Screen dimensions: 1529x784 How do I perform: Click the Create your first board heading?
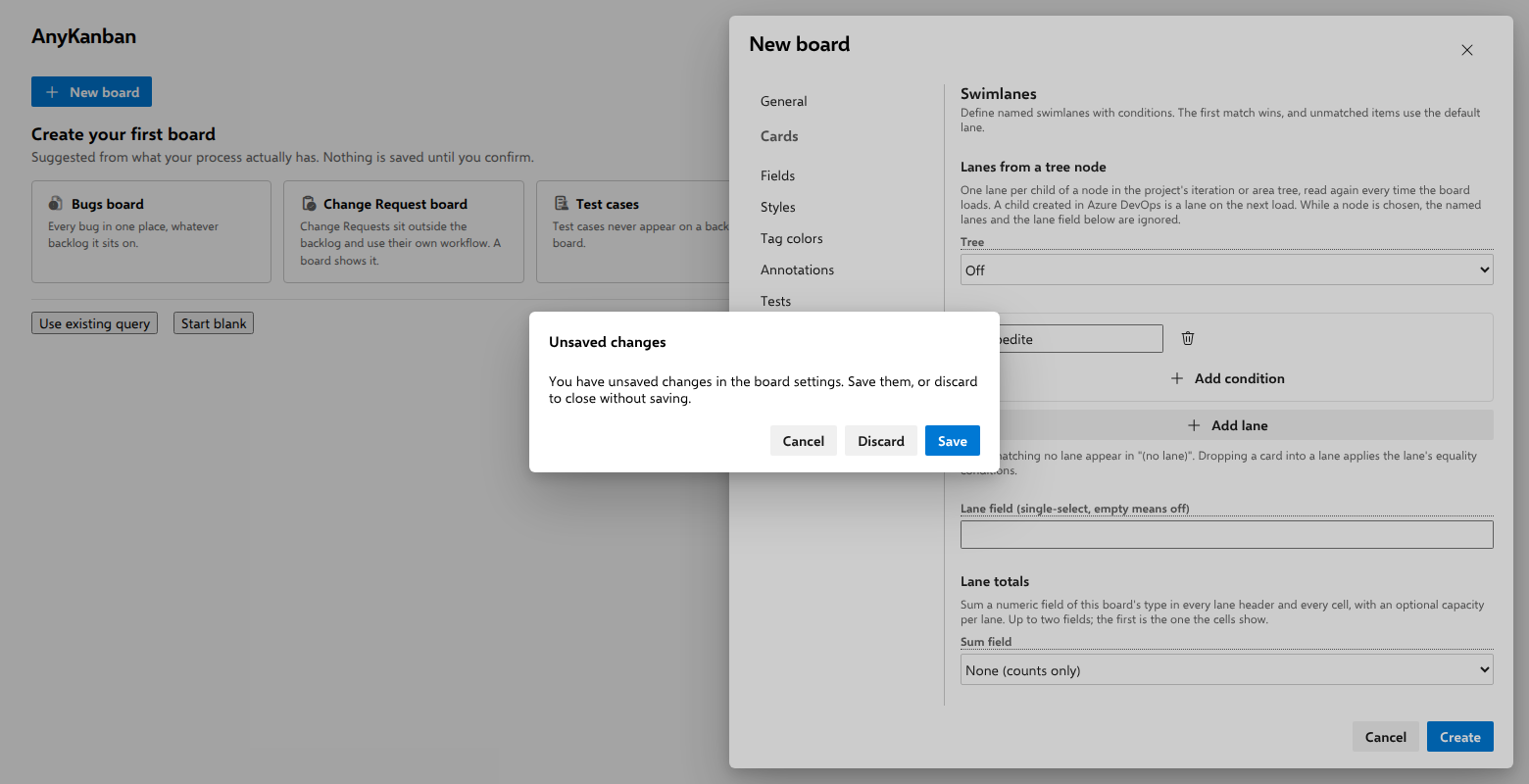[x=123, y=134]
